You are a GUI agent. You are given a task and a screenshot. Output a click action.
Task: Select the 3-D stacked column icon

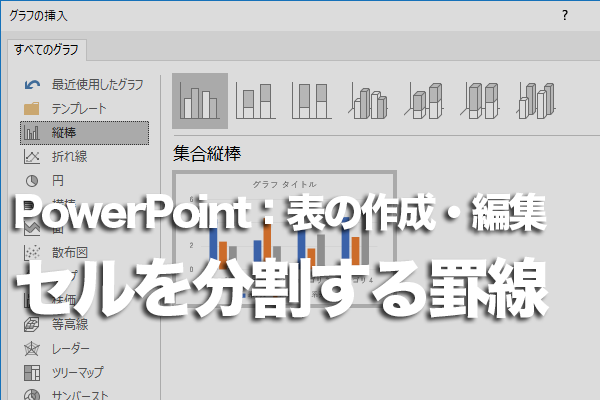[424, 101]
